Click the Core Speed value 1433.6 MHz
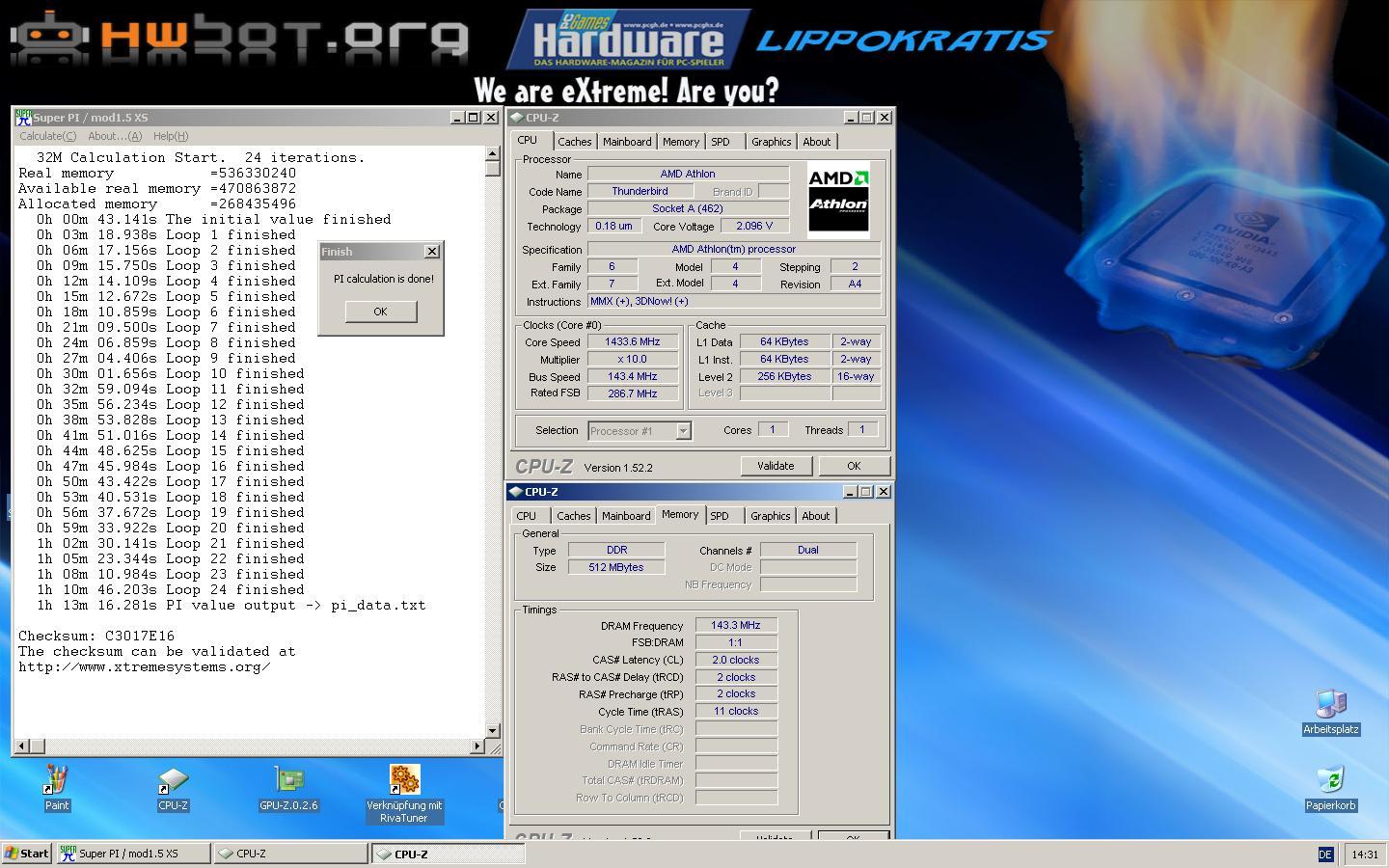The height and width of the screenshot is (868, 1389). click(x=633, y=342)
